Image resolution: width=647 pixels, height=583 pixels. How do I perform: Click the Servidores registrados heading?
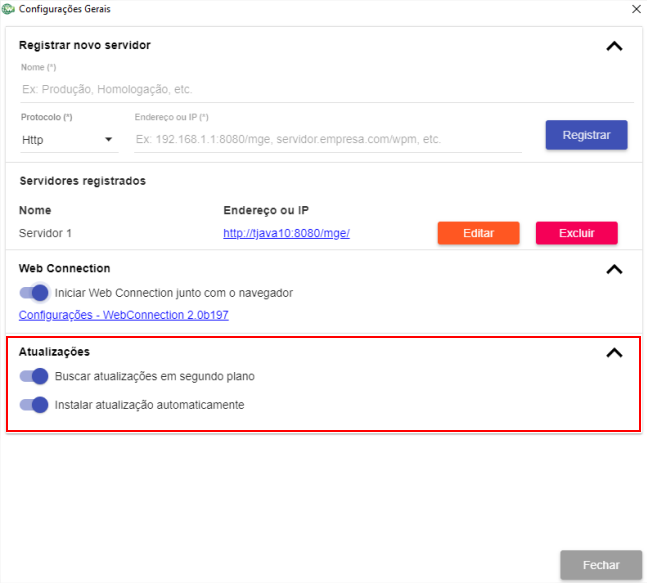[x=83, y=181]
